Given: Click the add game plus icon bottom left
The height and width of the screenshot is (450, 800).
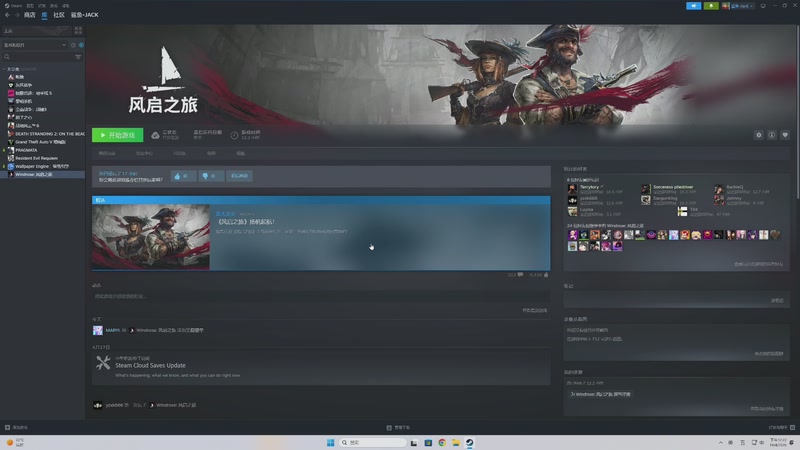Looking at the screenshot, I should [x=7, y=428].
